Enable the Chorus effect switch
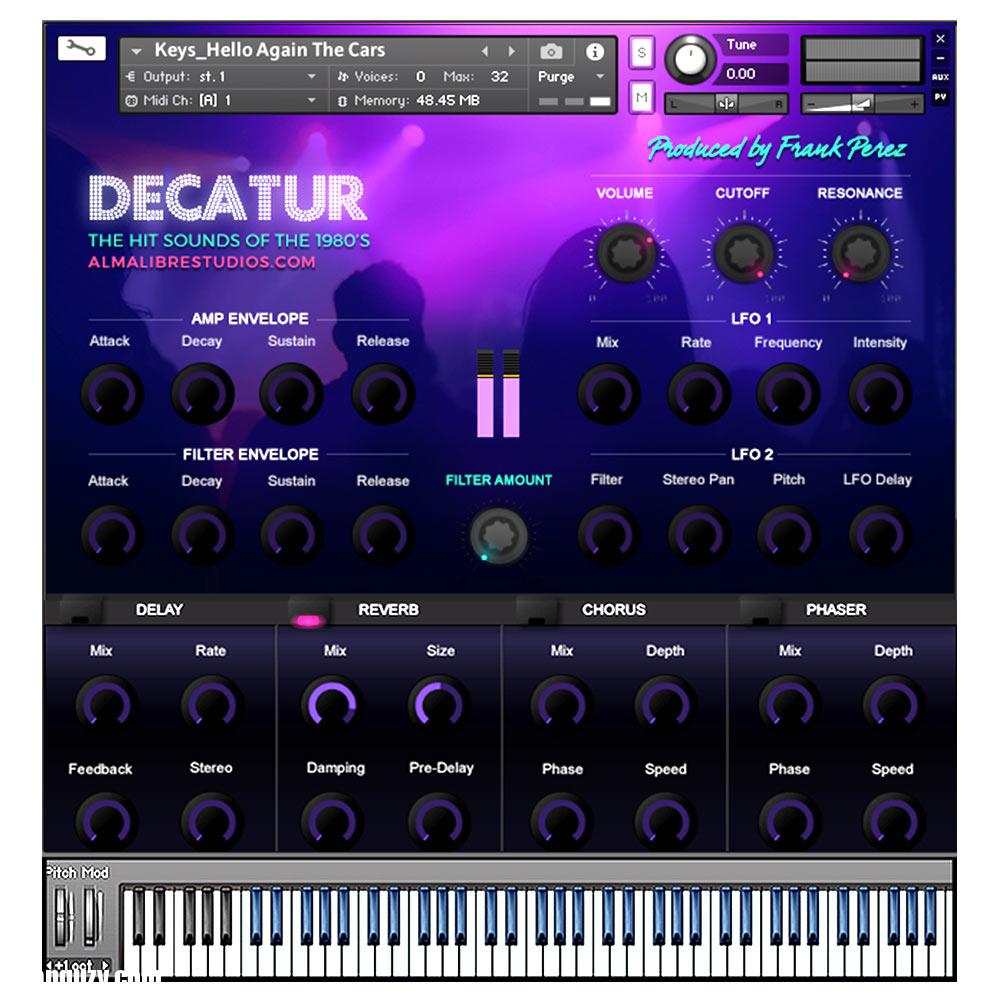 point(537,611)
